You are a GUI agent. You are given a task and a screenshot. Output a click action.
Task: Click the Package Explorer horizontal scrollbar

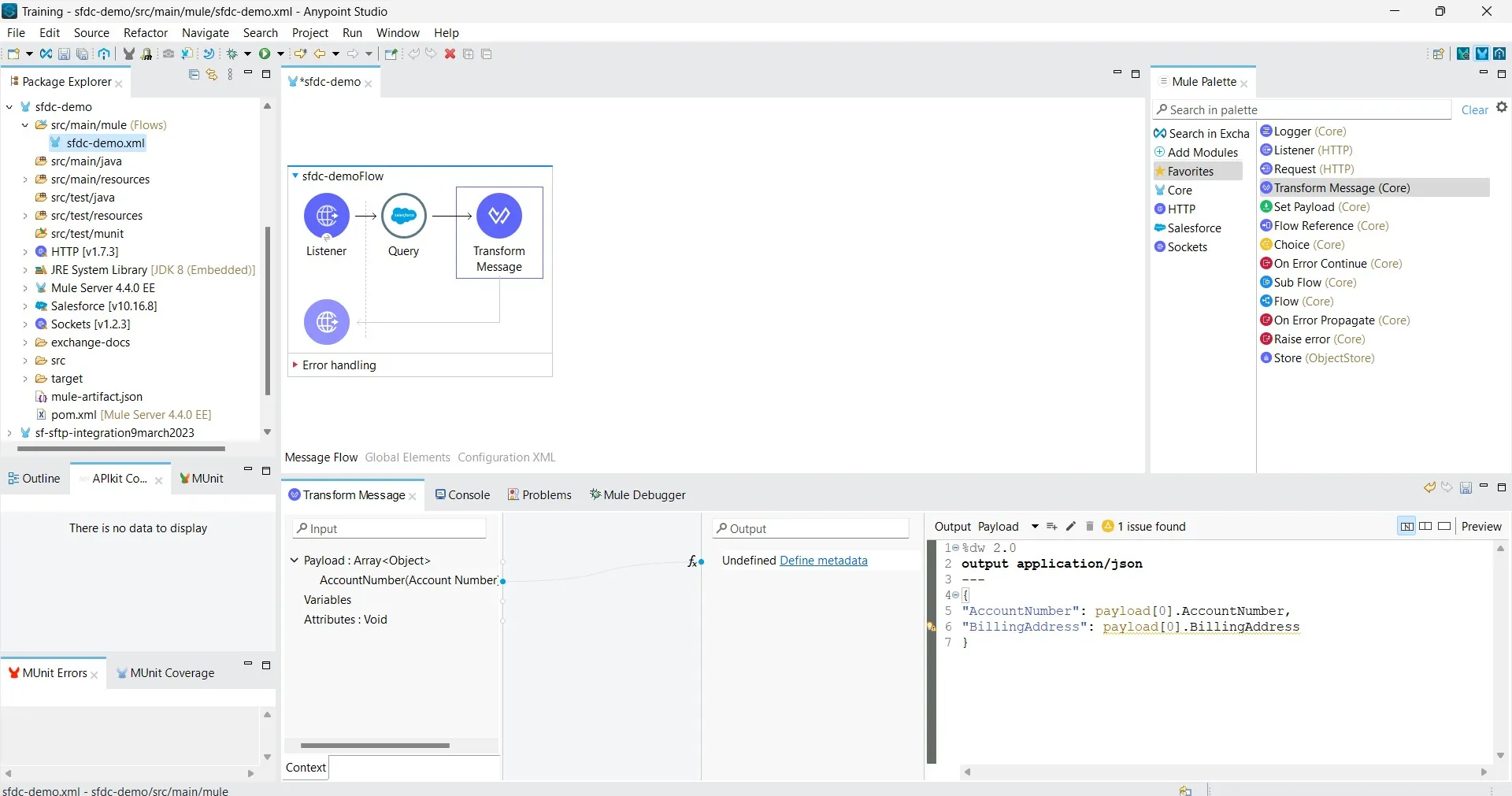pyautogui.click(x=121, y=449)
